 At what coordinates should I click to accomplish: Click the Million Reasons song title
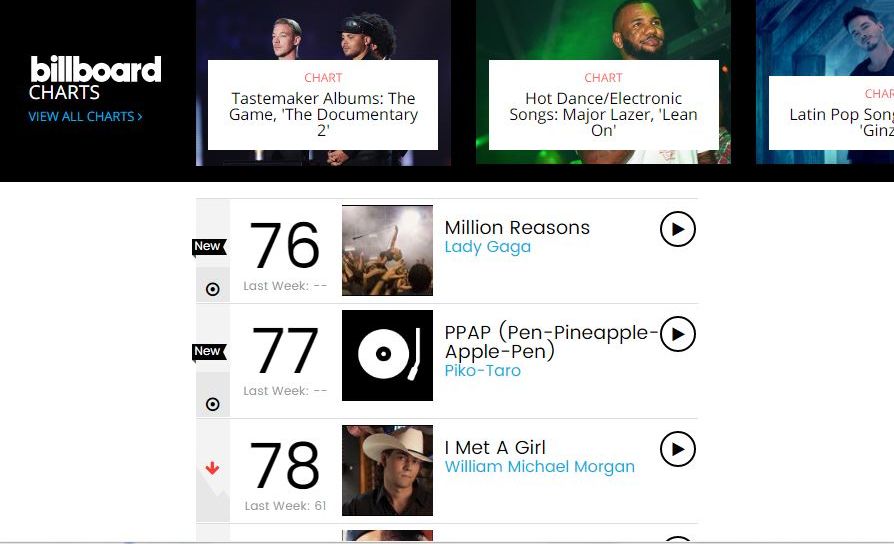(x=517, y=227)
